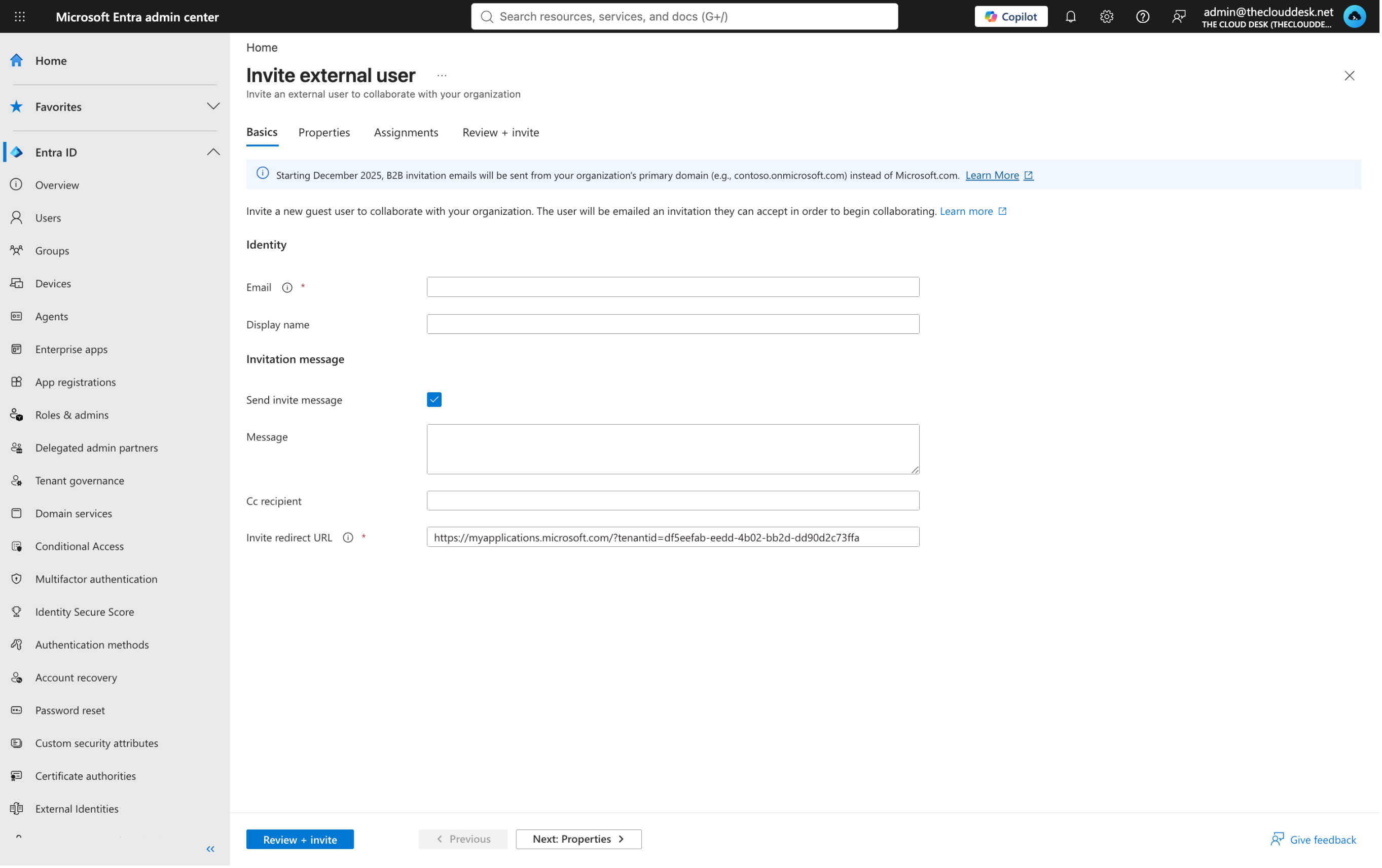Screen dimensions: 1382x868
Task: Launch Copilot from the top bar
Action: (x=1011, y=17)
